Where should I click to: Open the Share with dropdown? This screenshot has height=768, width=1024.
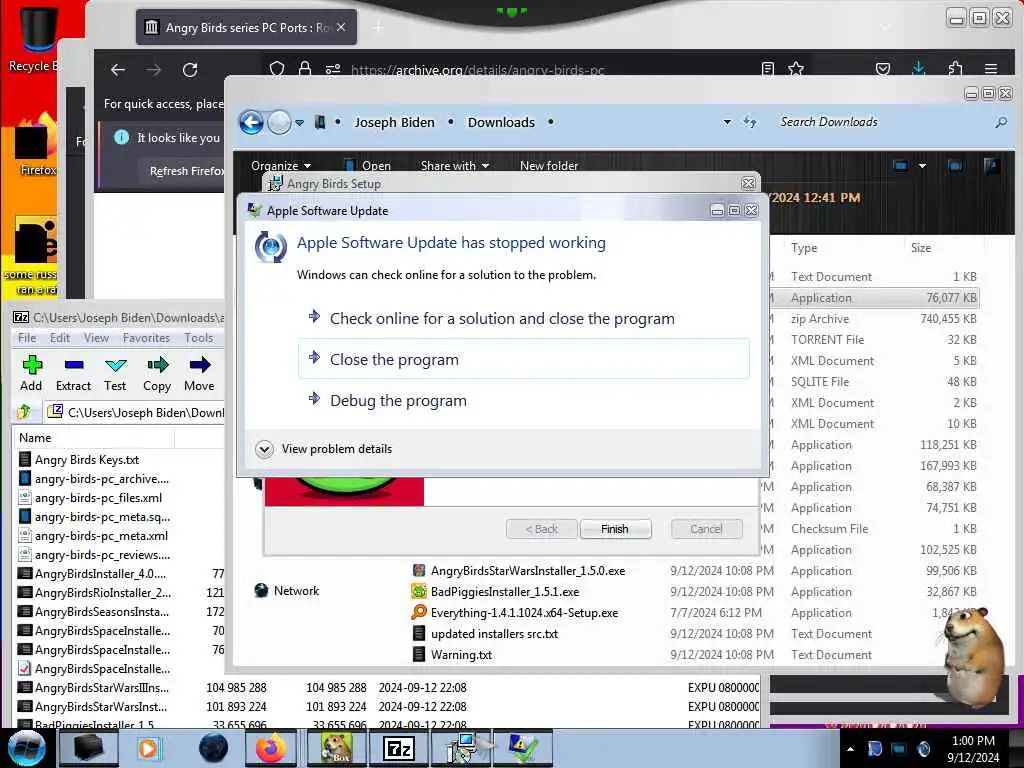(455, 165)
